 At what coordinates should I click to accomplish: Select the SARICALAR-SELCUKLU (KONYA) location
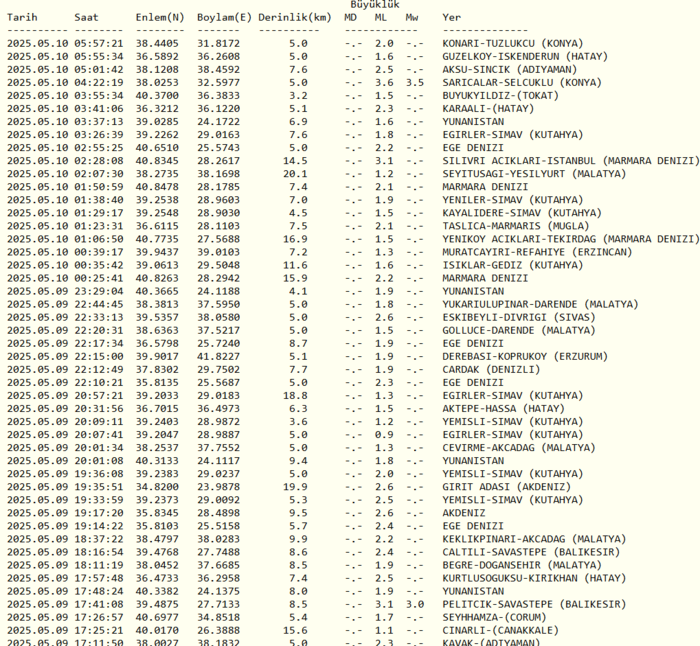click(x=522, y=83)
